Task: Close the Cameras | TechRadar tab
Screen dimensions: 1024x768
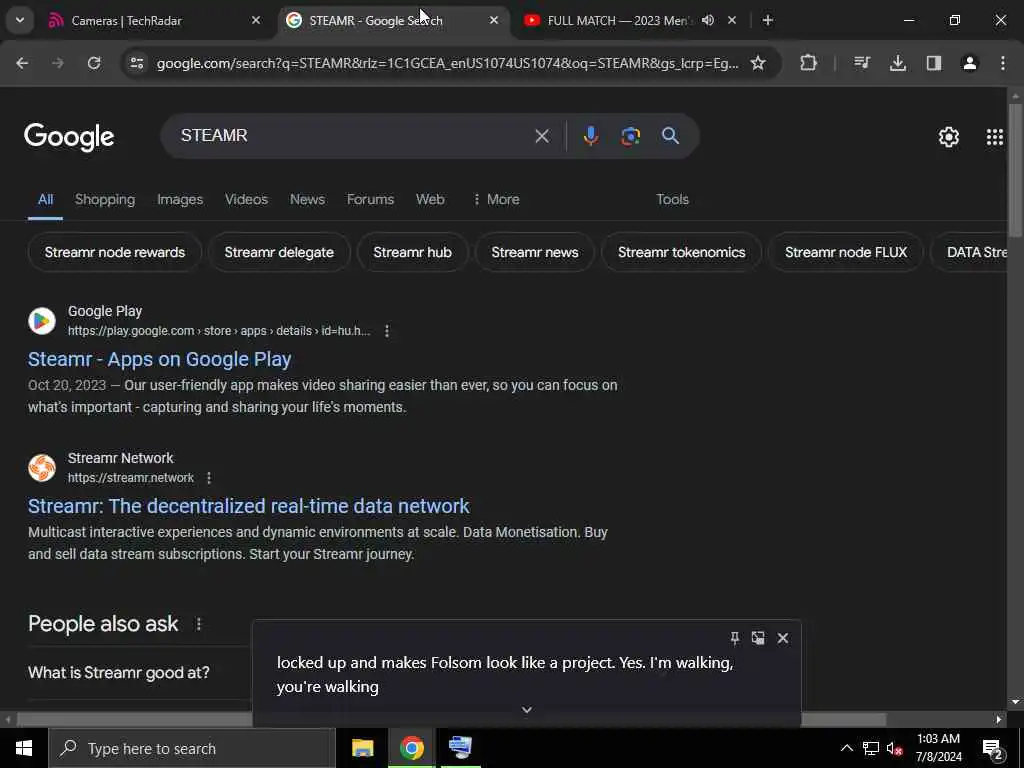Action: (x=256, y=20)
